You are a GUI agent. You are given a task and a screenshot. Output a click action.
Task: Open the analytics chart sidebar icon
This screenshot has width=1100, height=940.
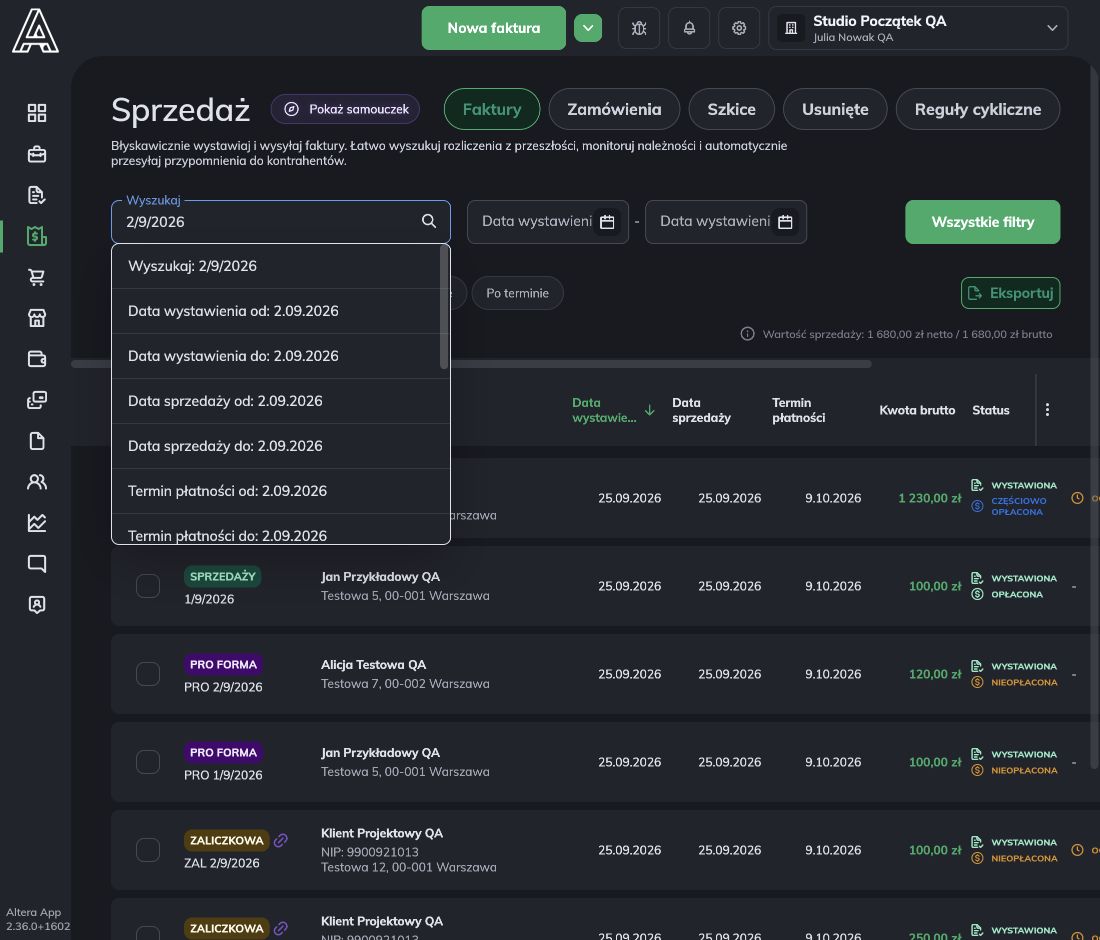click(x=36, y=523)
